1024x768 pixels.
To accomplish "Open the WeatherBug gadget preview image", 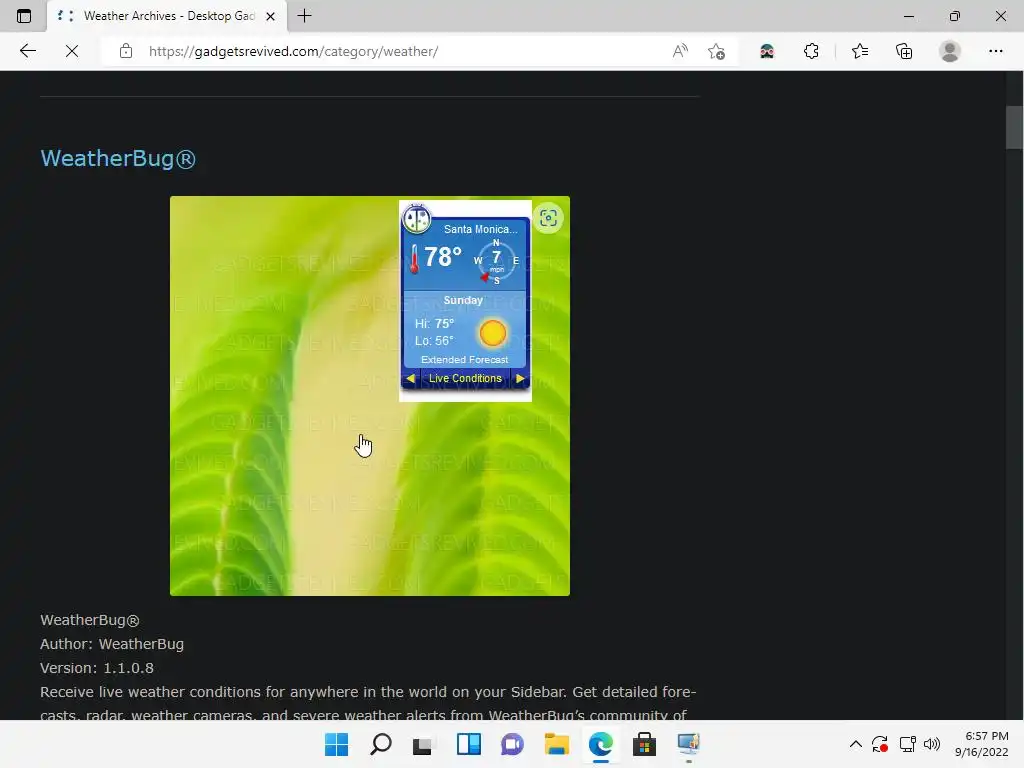I will 370,396.
